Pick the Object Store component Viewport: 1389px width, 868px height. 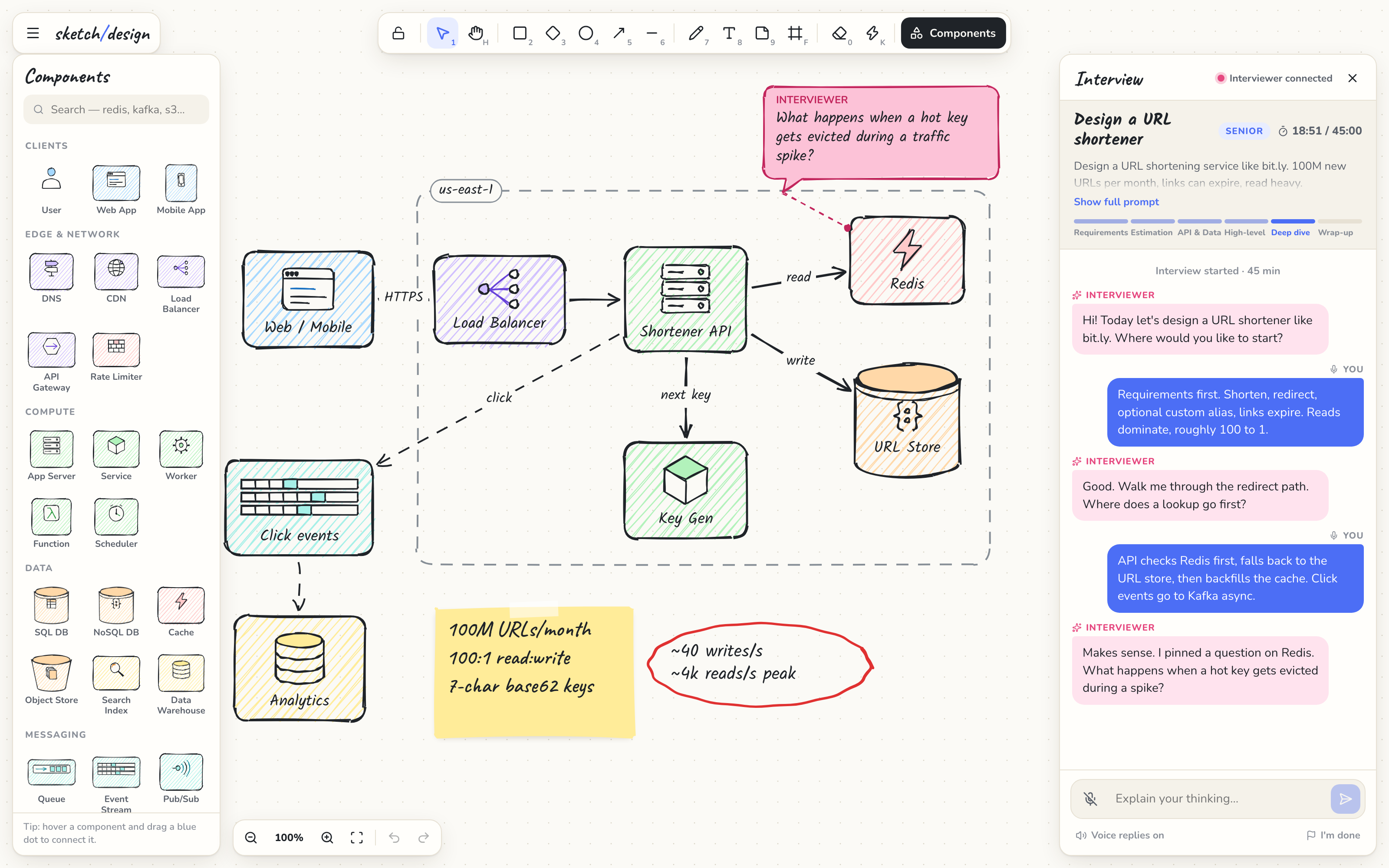pos(51,680)
